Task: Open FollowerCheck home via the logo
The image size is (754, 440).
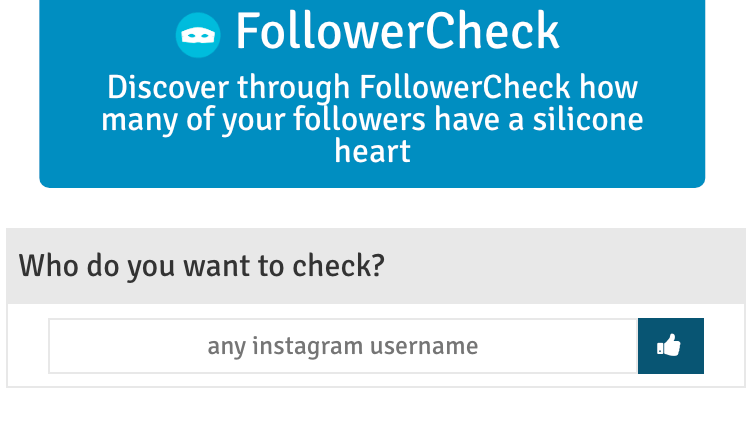Action: 198,35
